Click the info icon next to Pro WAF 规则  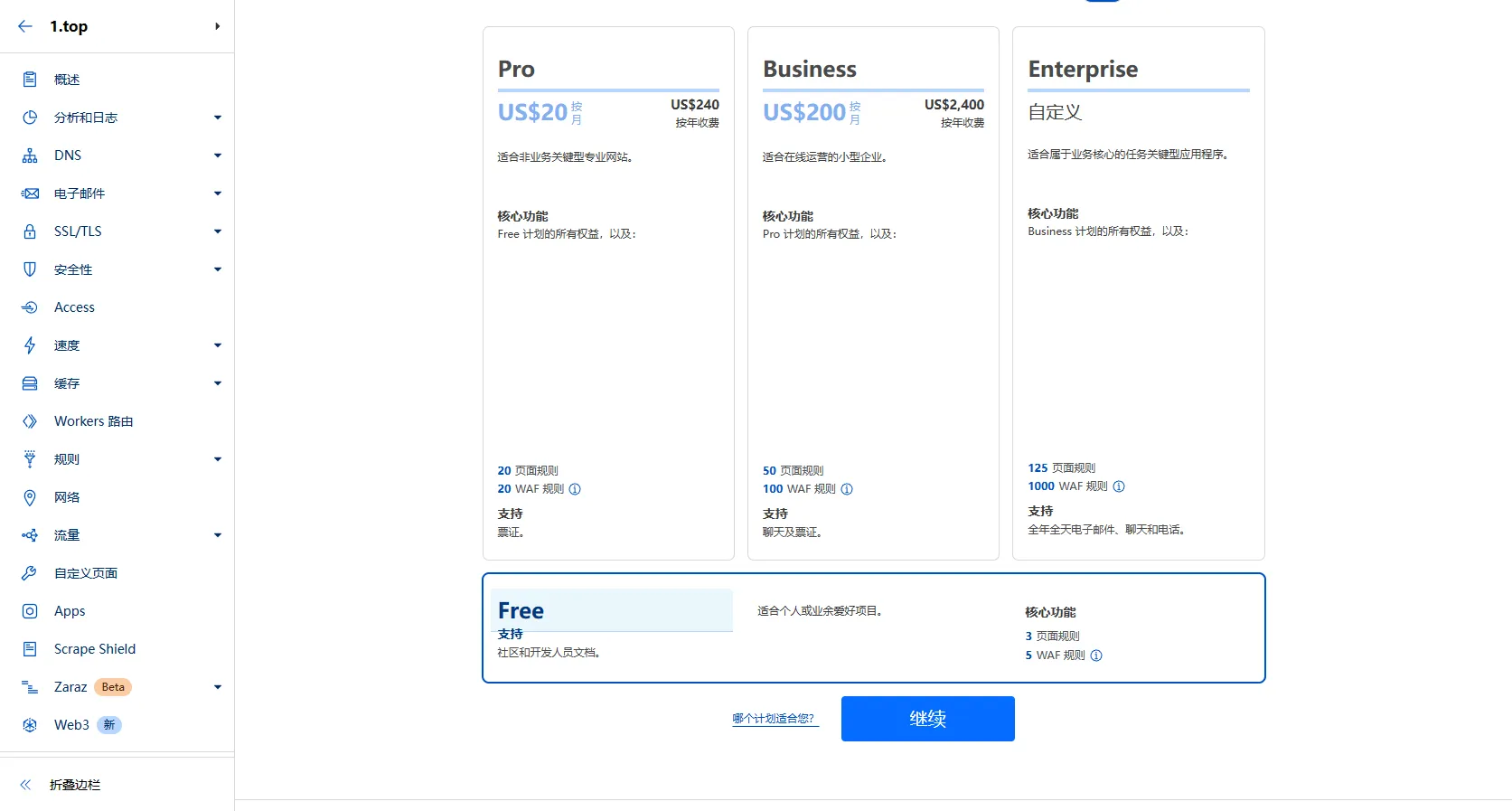pyautogui.click(x=575, y=489)
